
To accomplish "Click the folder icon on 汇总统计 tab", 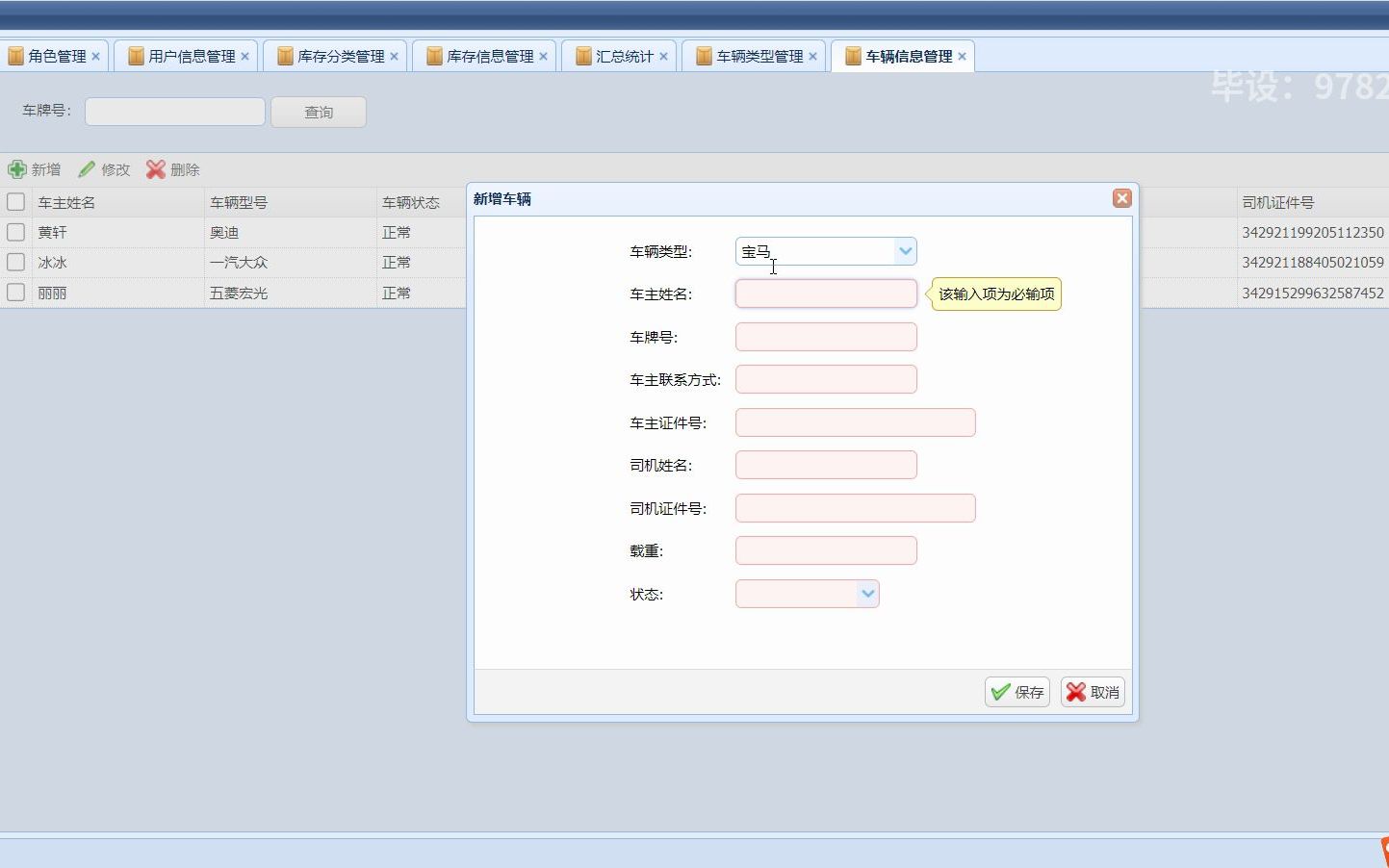I will tap(582, 56).
